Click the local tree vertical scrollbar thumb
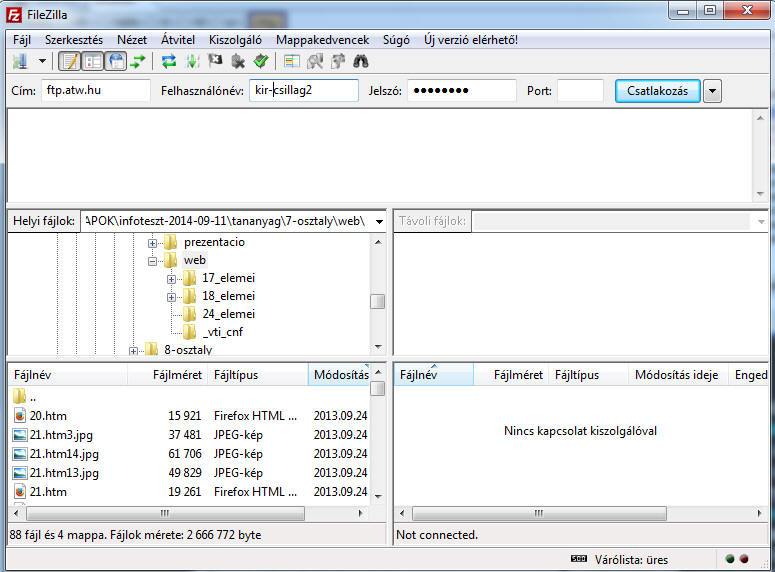The height and width of the screenshot is (572, 775). (x=378, y=301)
